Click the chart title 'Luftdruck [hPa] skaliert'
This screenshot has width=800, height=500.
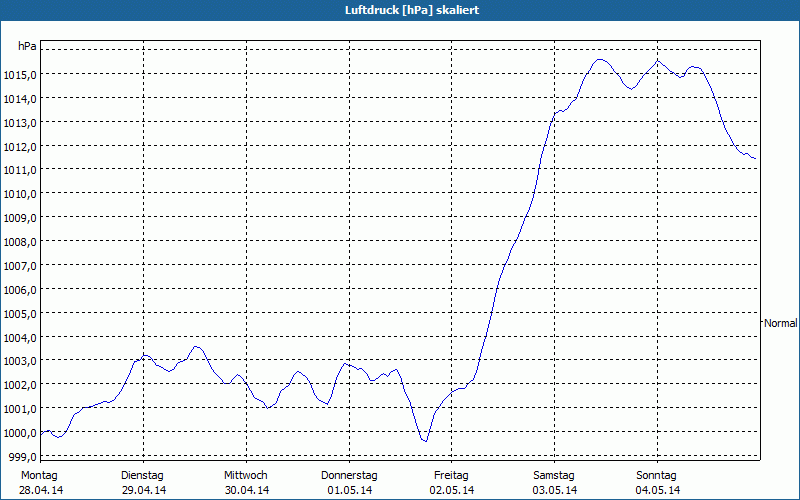412,10
